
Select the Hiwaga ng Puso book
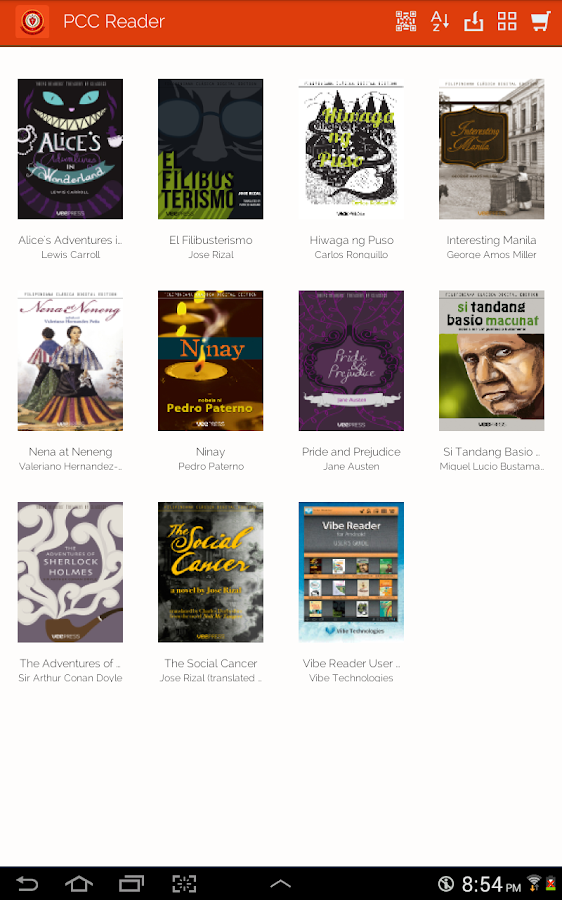point(351,149)
